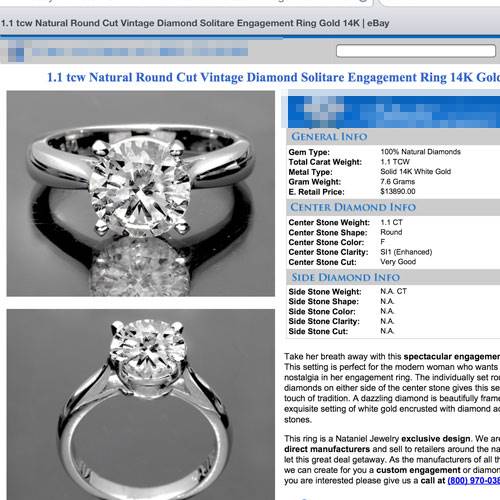
Task: Select the eBay diamond ring browser tab
Action: (x=187, y=3)
